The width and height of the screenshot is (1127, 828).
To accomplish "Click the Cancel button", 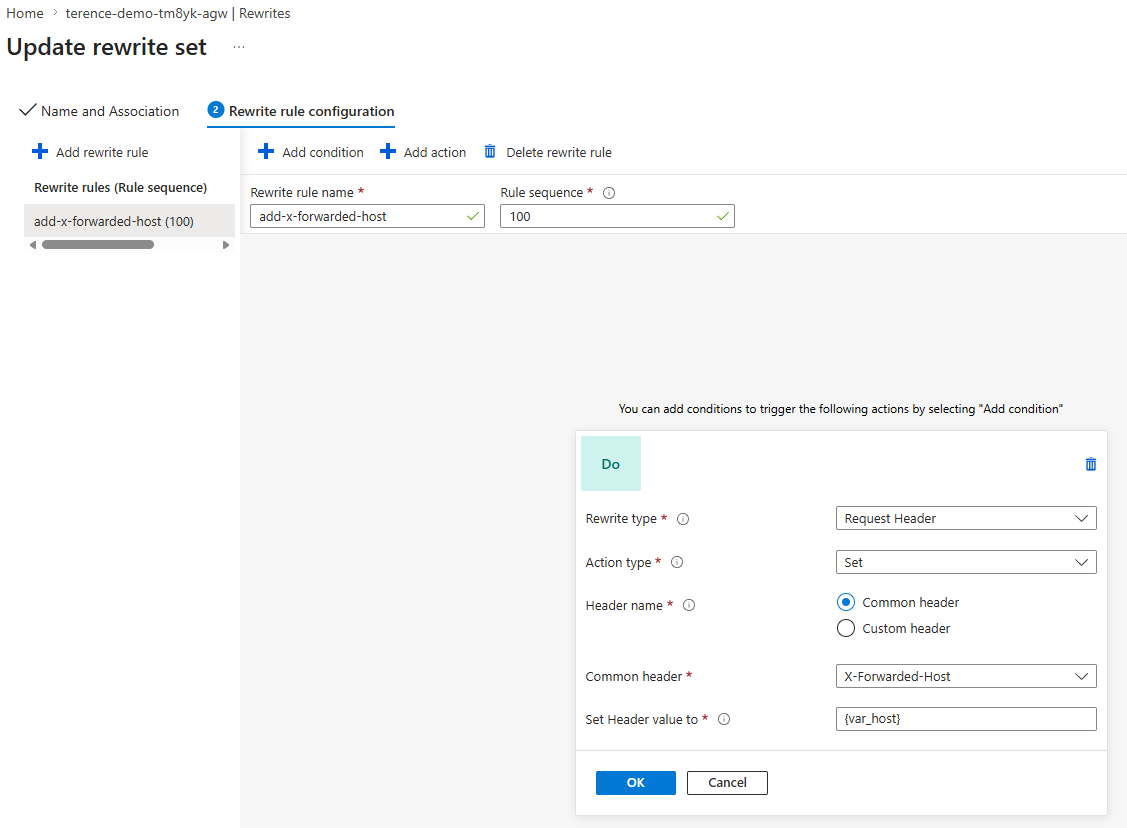I will click(727, 783).
